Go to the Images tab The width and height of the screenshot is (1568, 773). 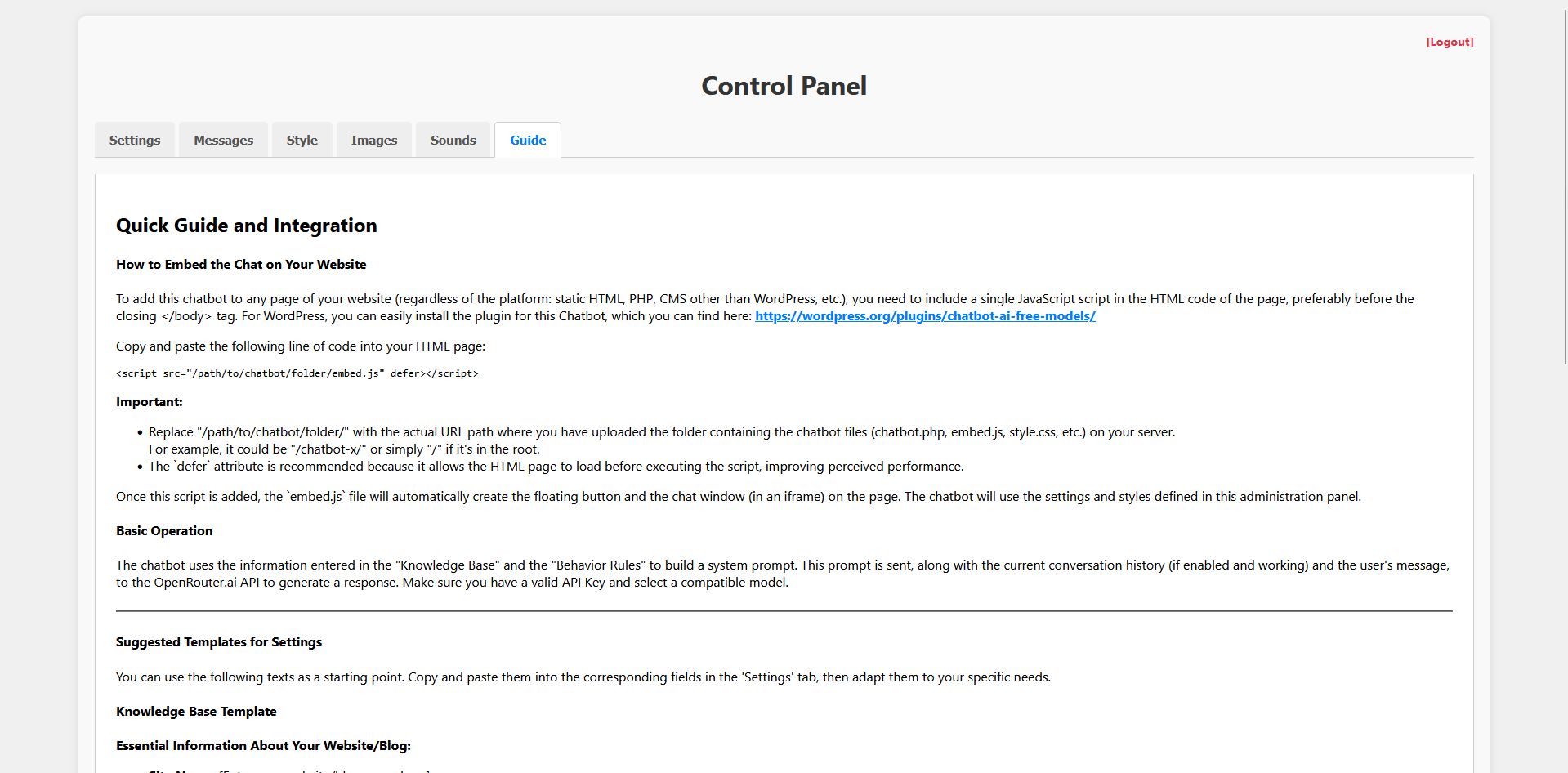tap(374, 140)
